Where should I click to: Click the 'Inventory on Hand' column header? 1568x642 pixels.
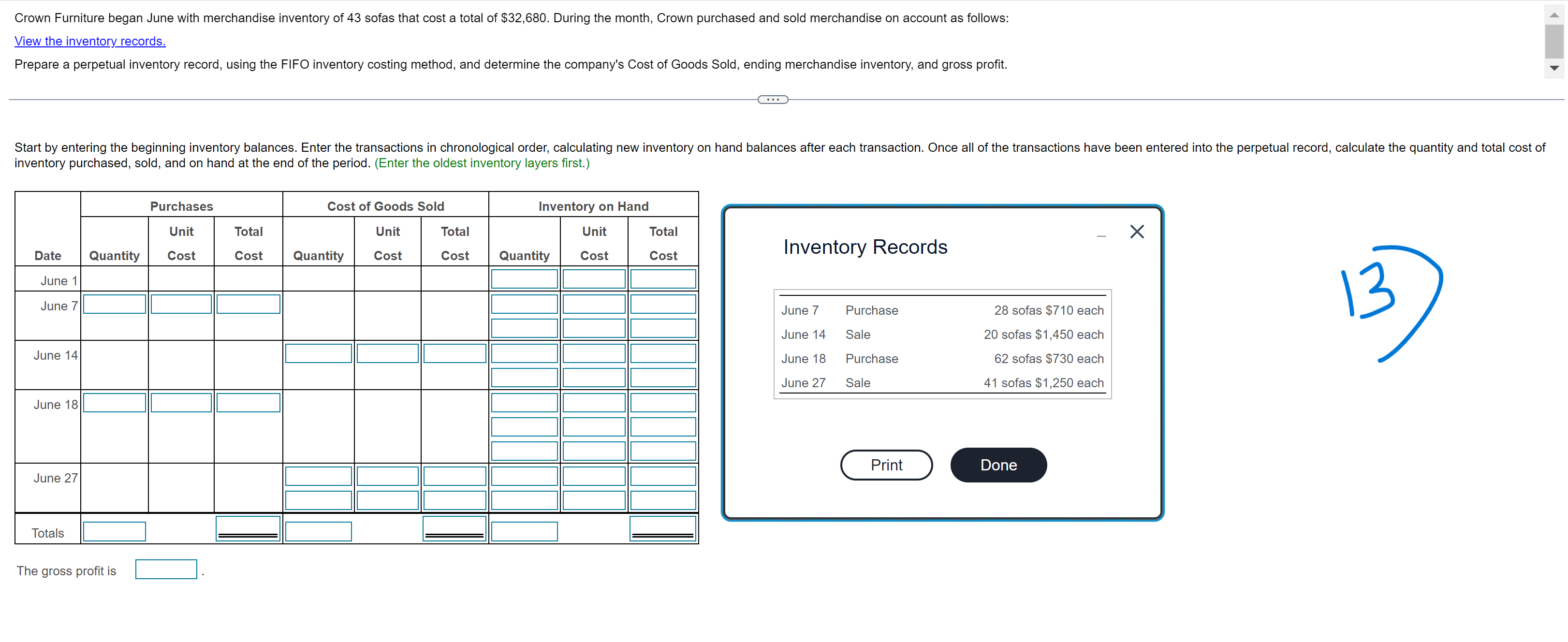tap(593, 206)
